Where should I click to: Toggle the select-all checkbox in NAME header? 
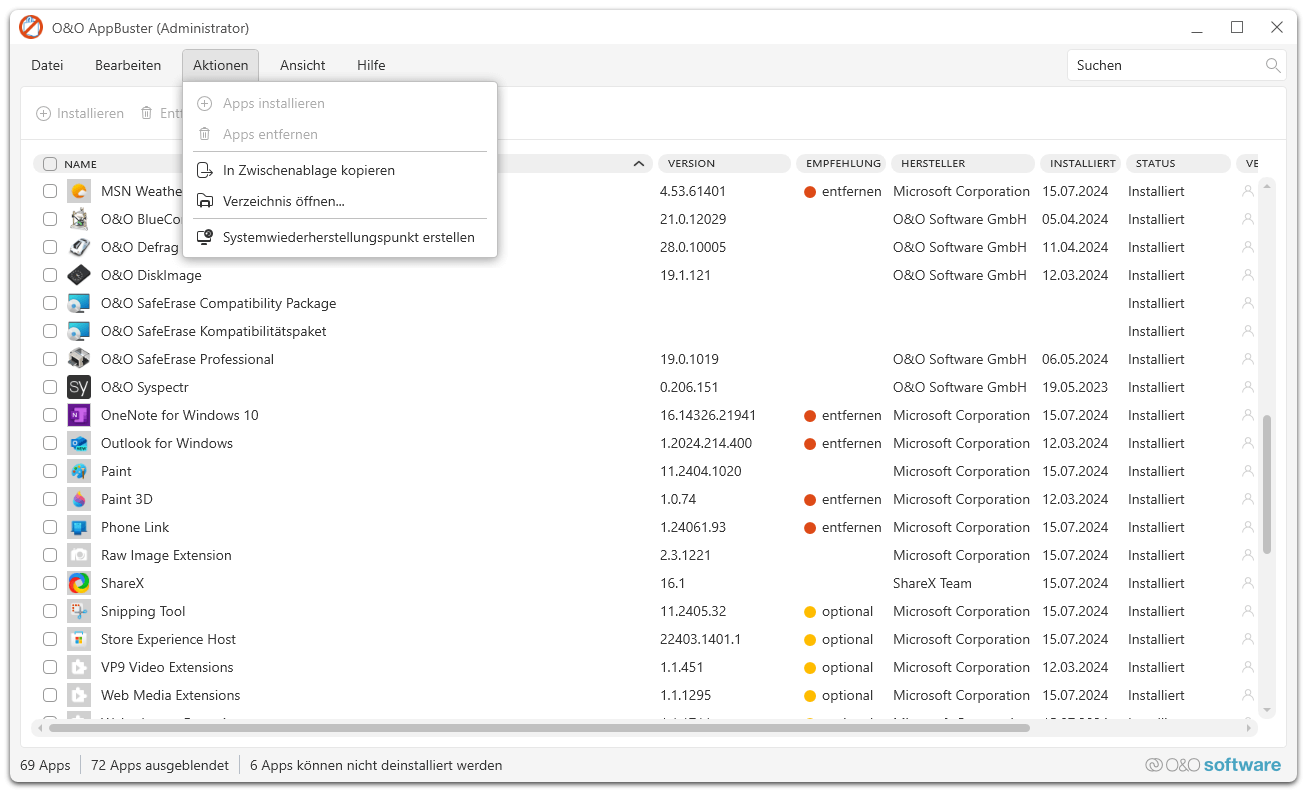coord(50,164)
